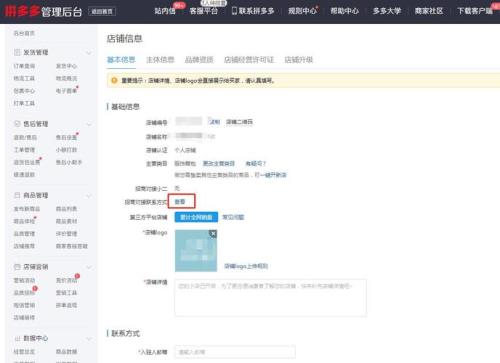This screenshot has width=500, height=363.
Task: Open 站内信 in top navigation
Action: (x=165, y=11)
